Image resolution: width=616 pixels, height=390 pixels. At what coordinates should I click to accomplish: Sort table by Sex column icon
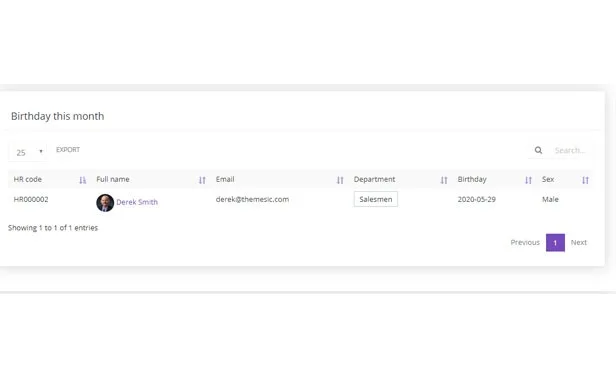[x=585, y=180]
